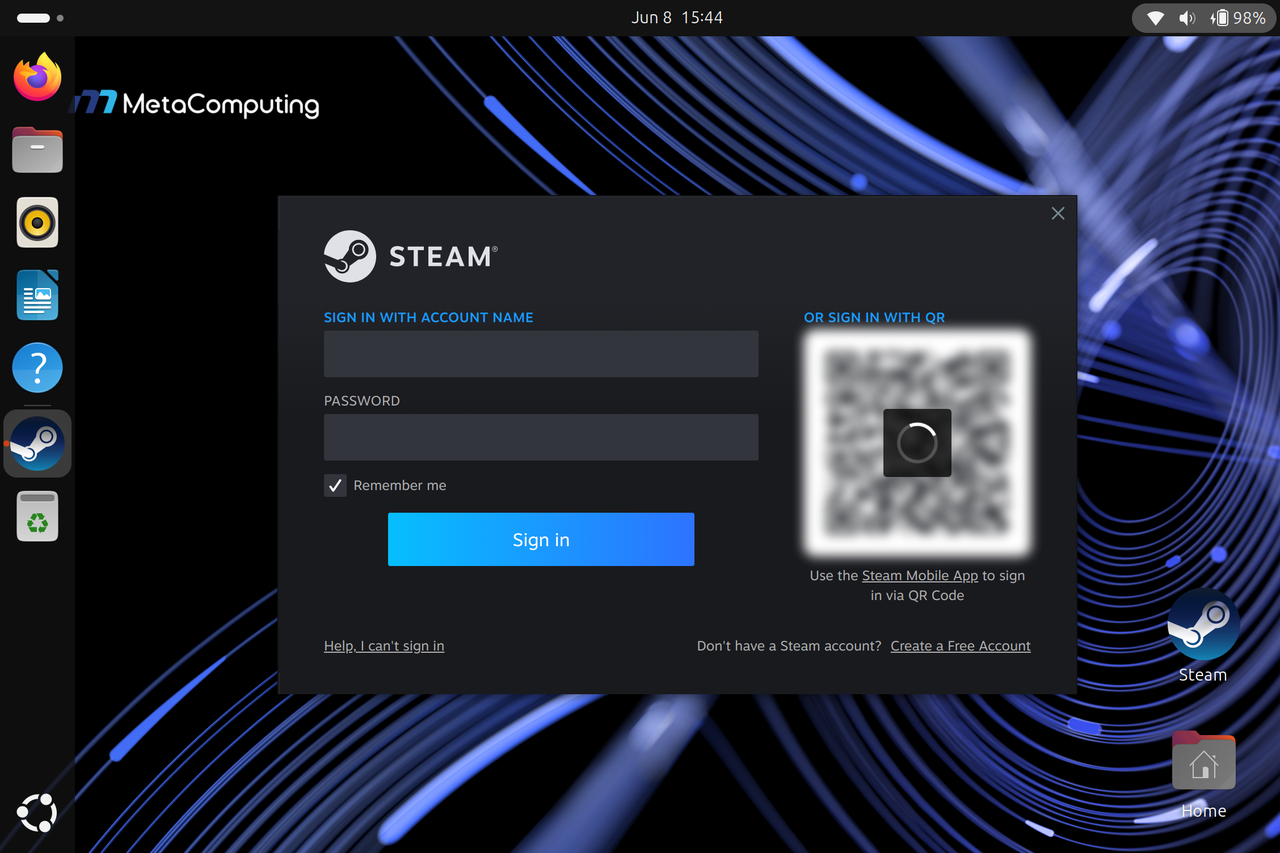This screenshot has width=1280, height=853.
Task: Follow the Help, I can't sign in link
Action: pos(384,646)
